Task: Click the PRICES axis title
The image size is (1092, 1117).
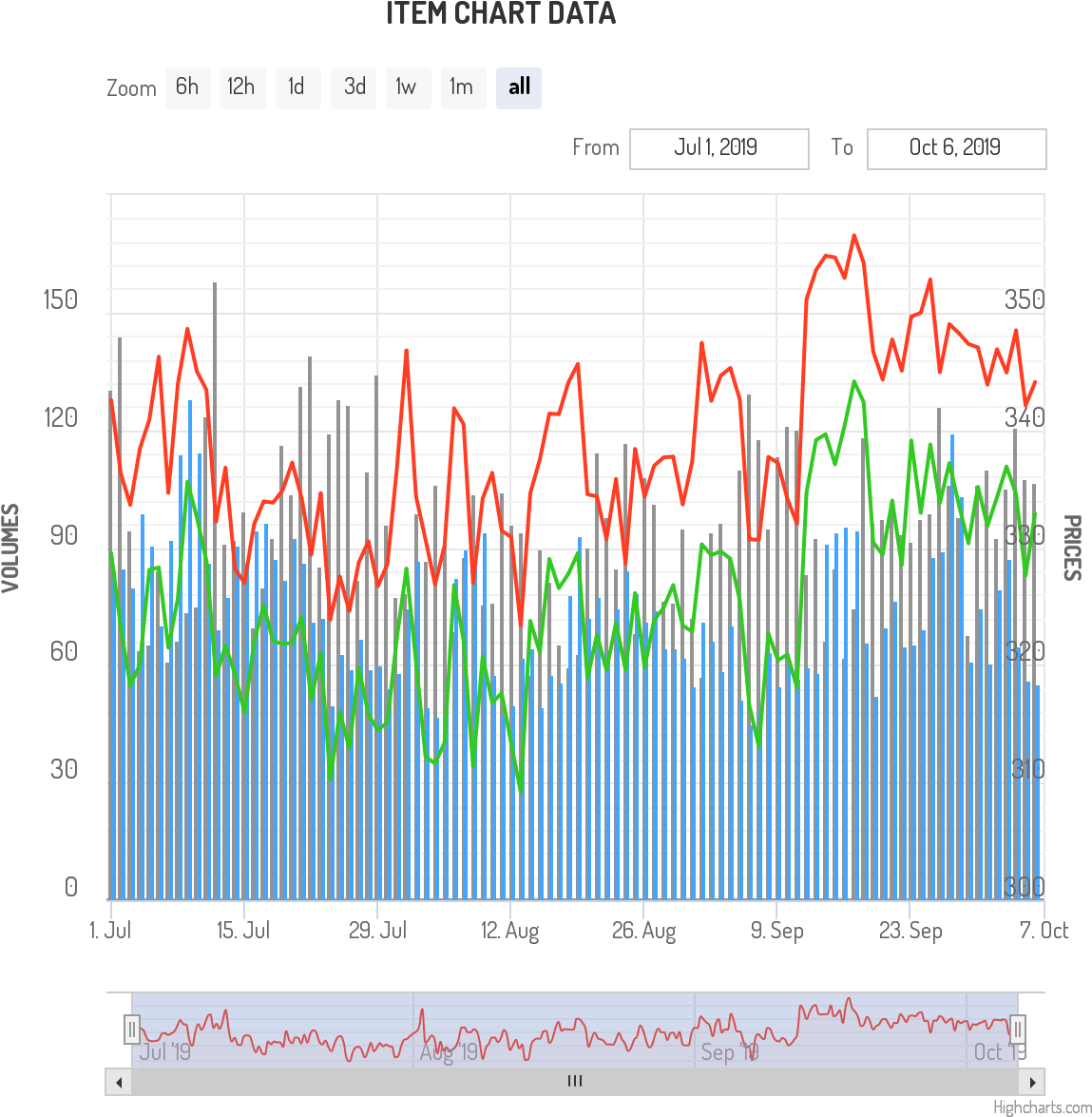Action: [x=1073, y=548]
